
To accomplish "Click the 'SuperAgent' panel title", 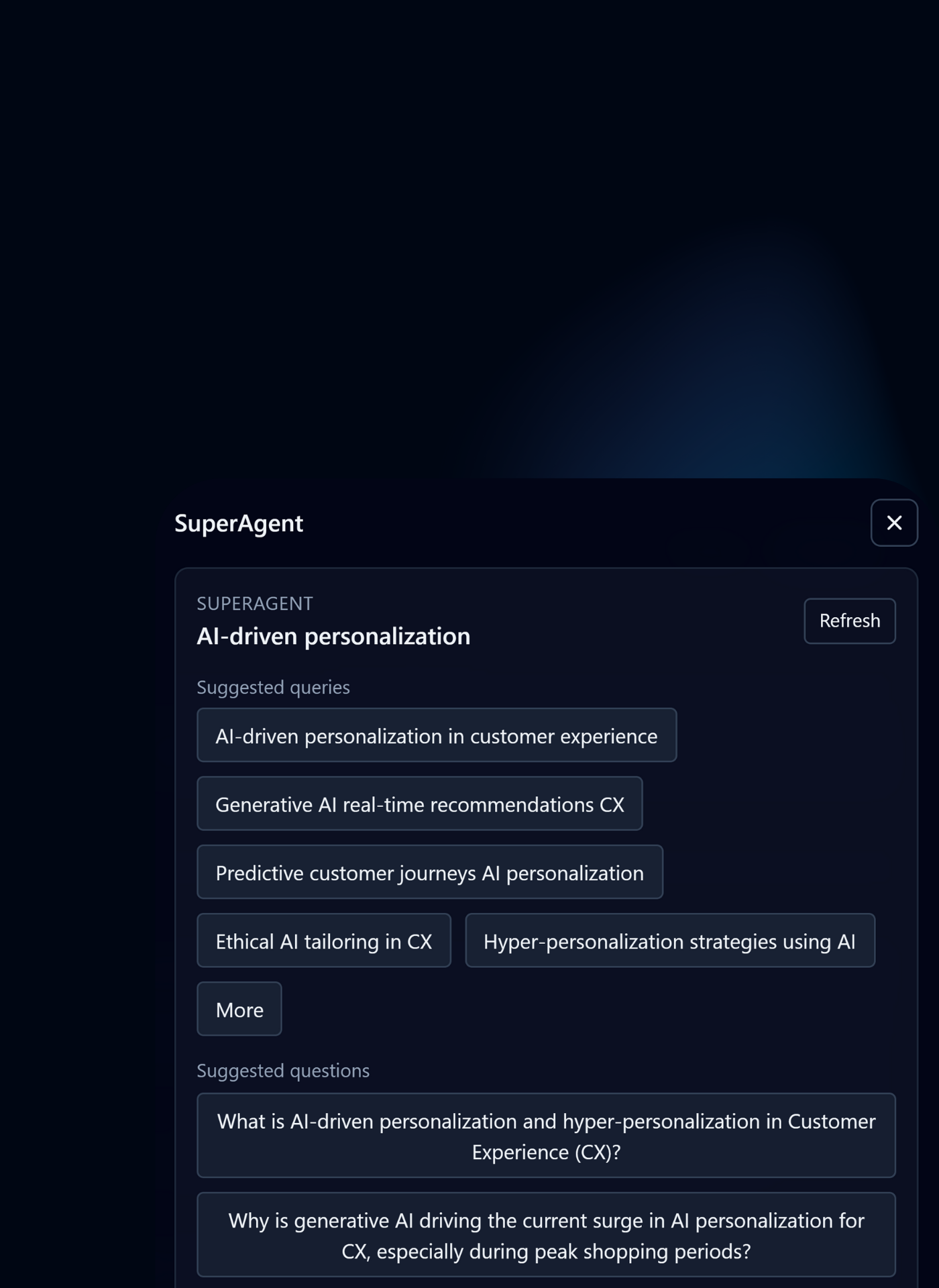I will coord(239,523).
